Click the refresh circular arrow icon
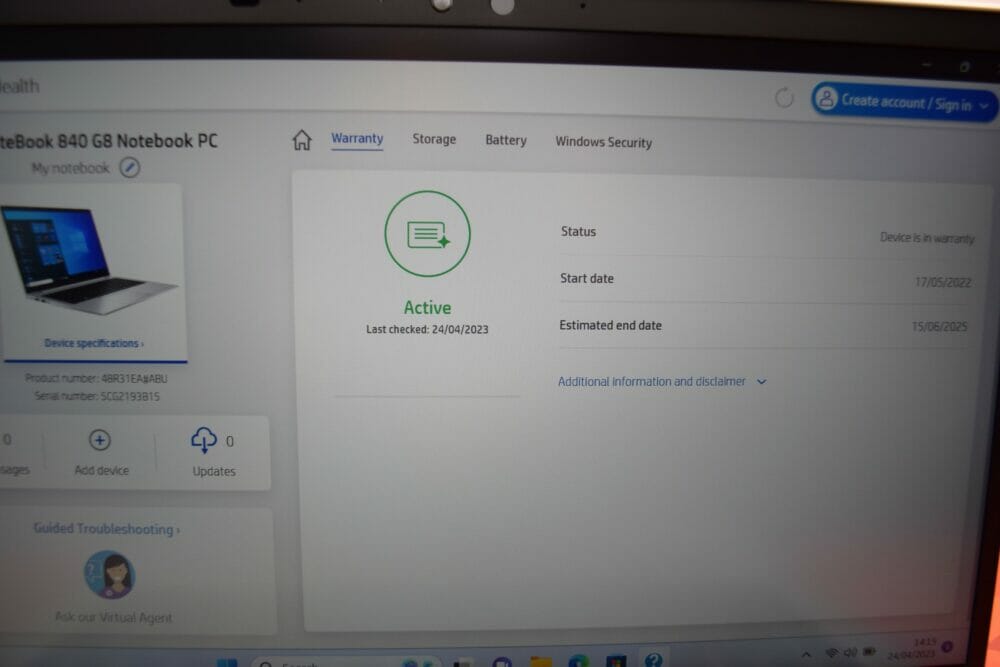This screenshot has height=667, width=1000. (x=784, y=98)
